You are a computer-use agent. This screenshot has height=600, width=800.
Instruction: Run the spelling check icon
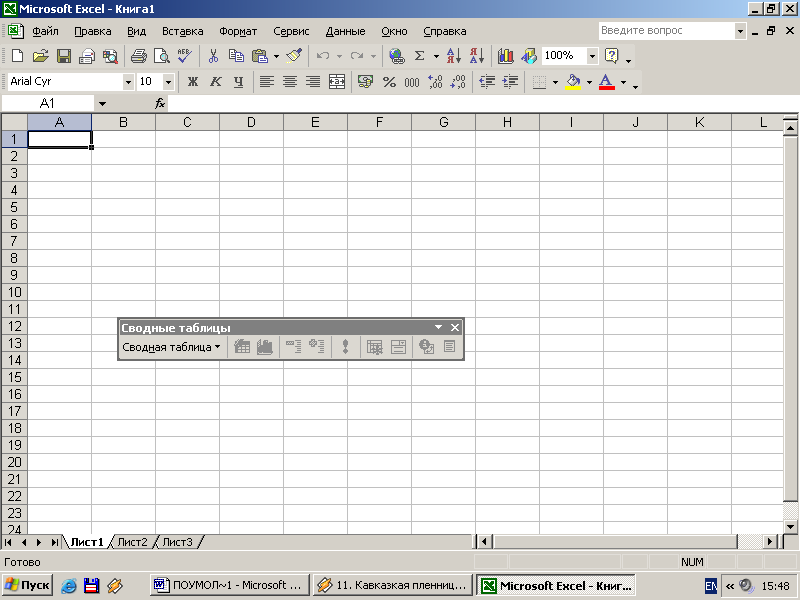coord(185,56)
